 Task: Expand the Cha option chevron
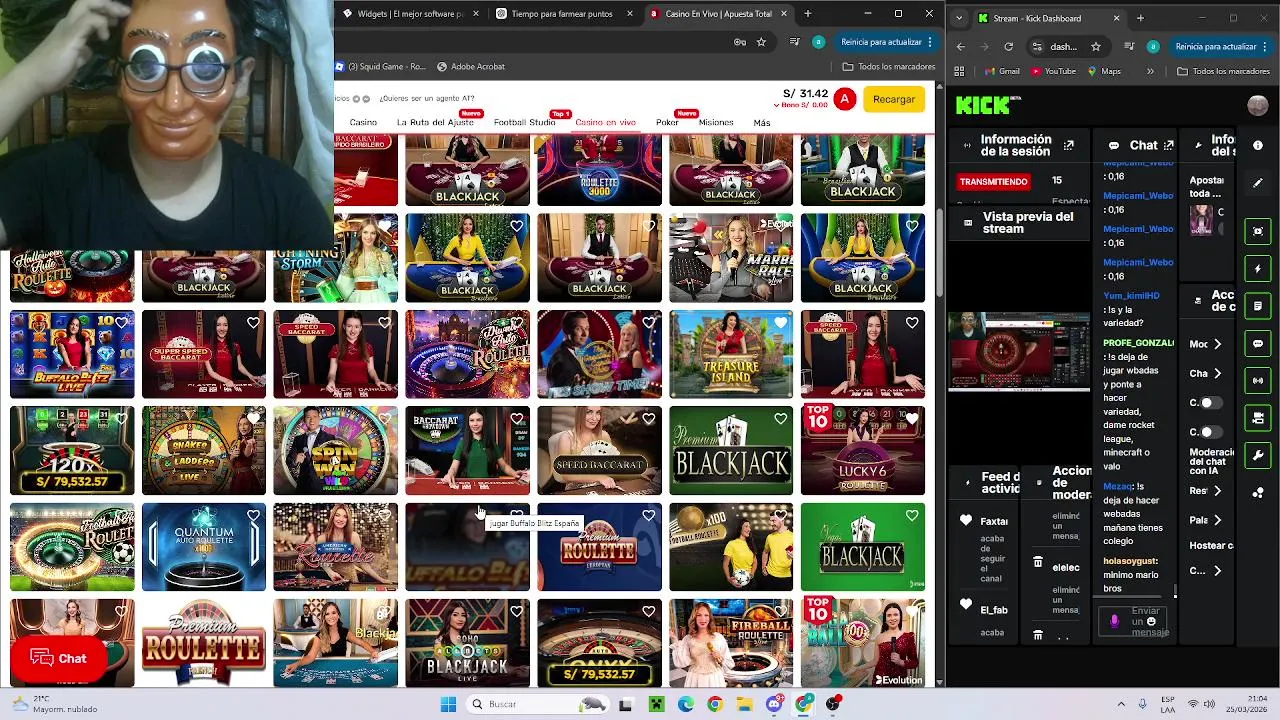[x=1217, y=373]
